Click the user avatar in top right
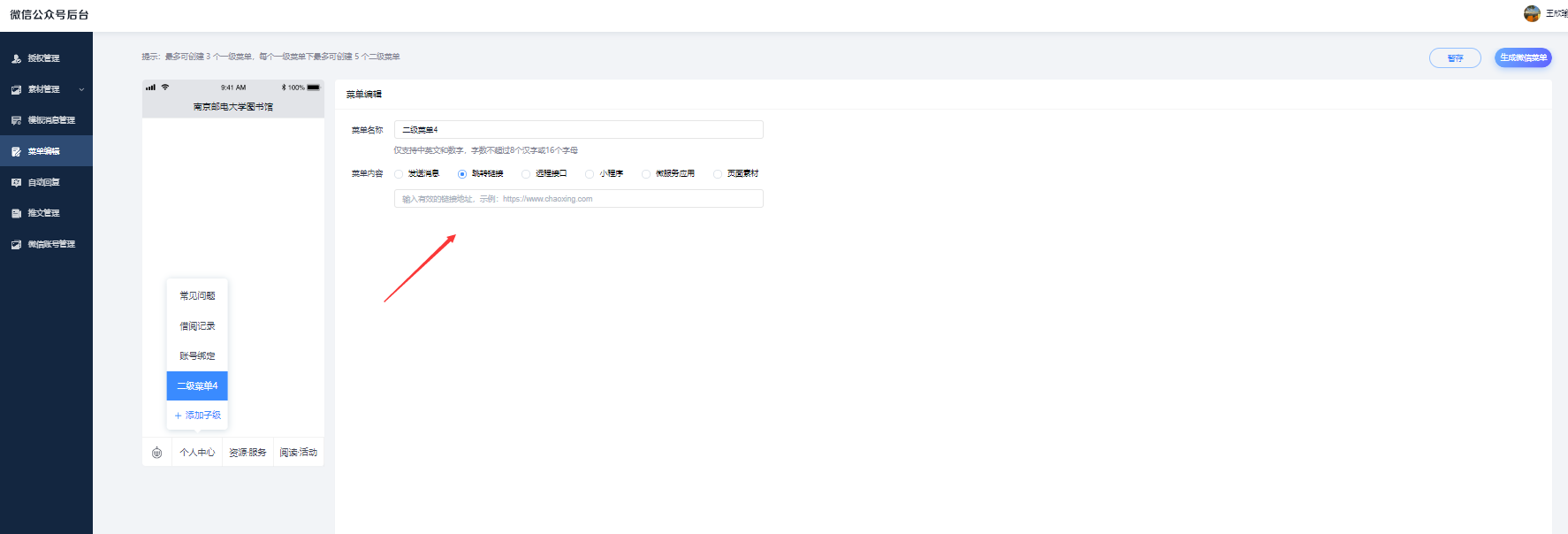Viewport: 1568px width, 534px height. tap(1532, 13)
